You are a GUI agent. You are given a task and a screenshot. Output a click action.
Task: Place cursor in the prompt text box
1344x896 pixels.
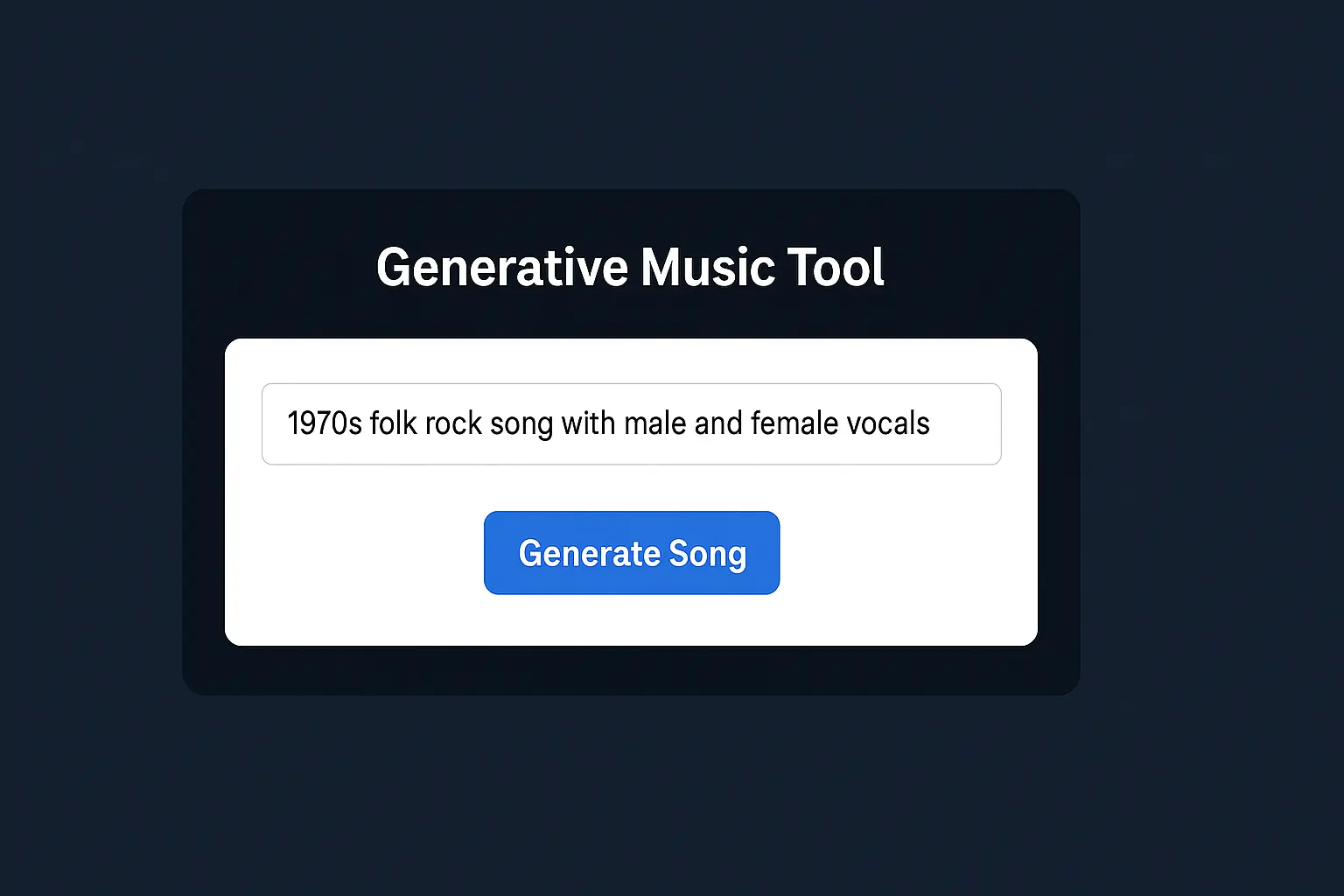[632, 423]
